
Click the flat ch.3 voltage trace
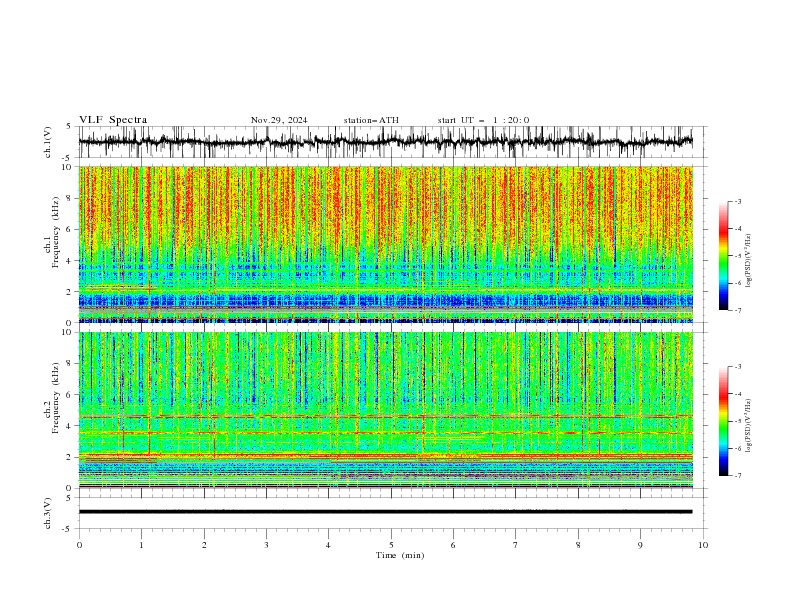(x=385, y=512)
